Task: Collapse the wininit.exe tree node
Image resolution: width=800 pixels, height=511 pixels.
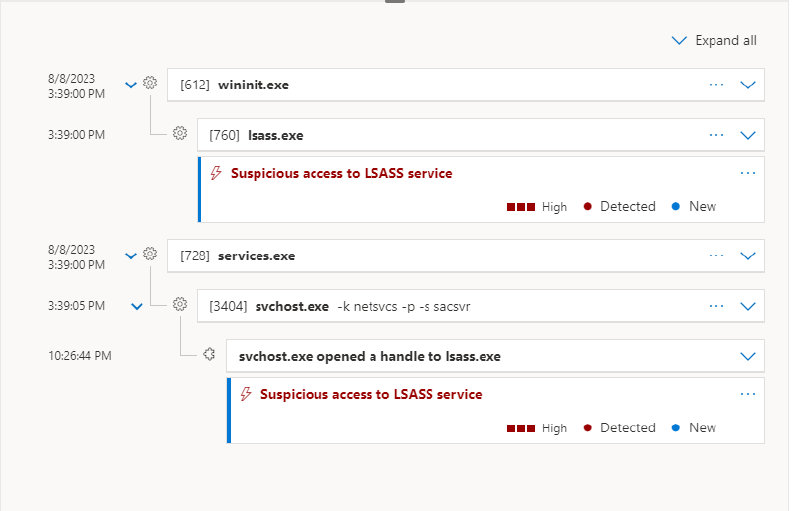Action: 131,85
